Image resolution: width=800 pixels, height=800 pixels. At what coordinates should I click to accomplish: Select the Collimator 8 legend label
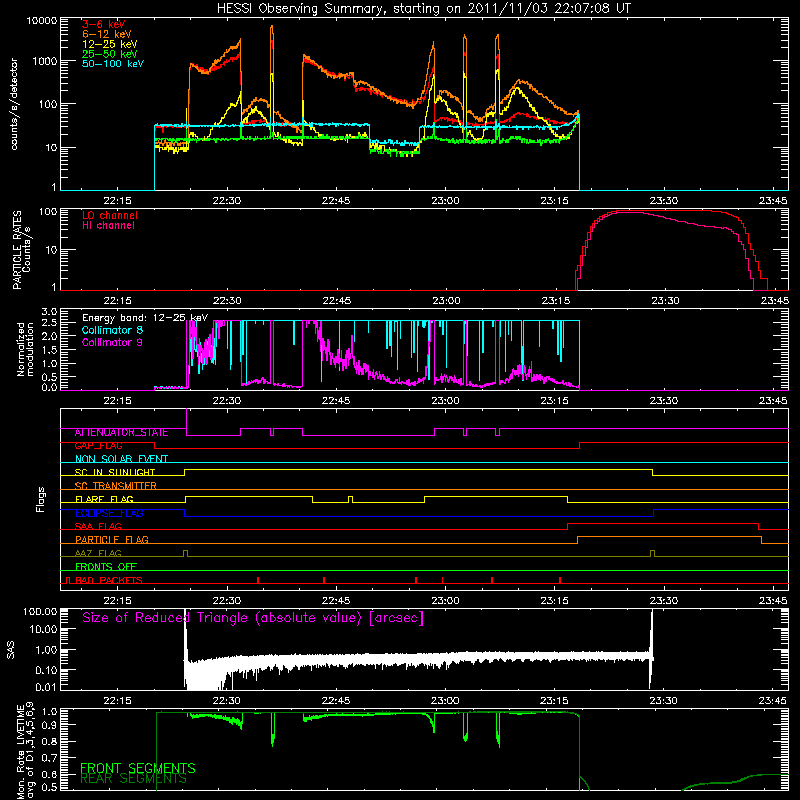click(x=112, y=330)
